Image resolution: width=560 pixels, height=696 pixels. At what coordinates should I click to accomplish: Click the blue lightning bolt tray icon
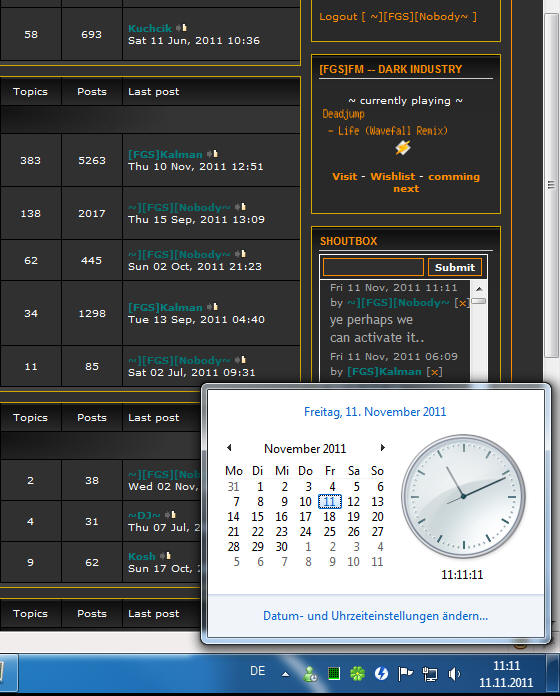pyautogui.click(x=381, y=674)
